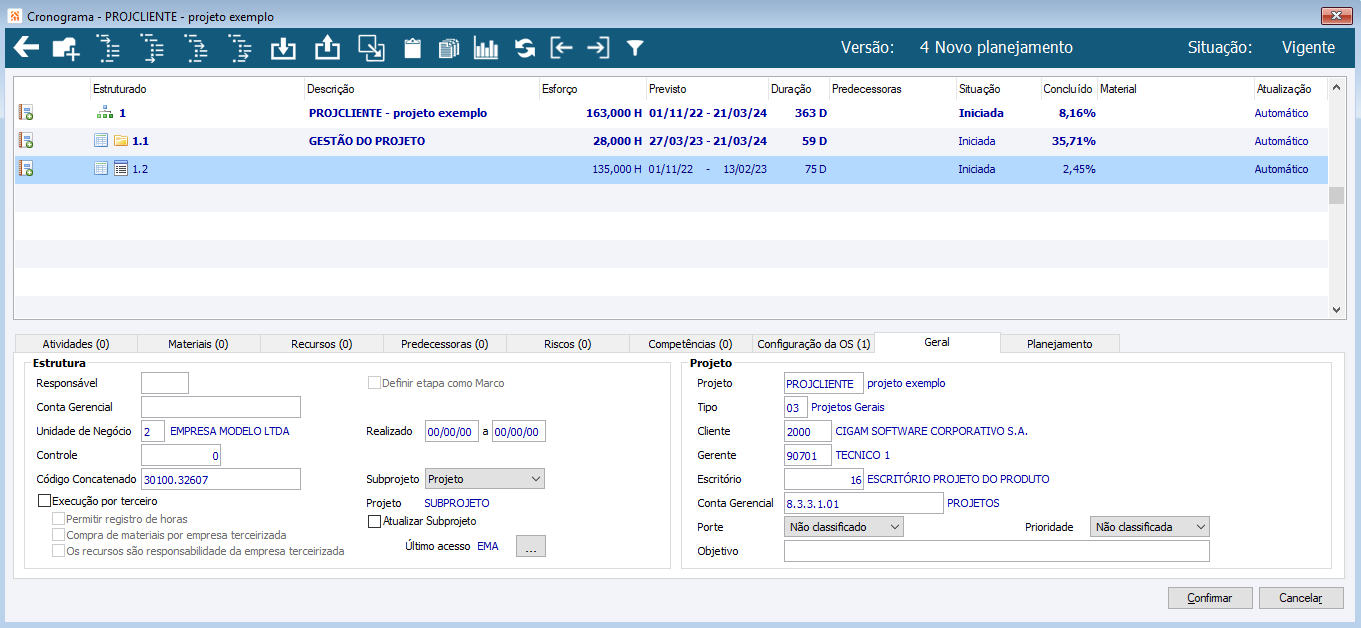Select the GESTÃO DO PROJETO description cell
The height and width of the screenshot is (628, 1361).
[x=367, y=141]
